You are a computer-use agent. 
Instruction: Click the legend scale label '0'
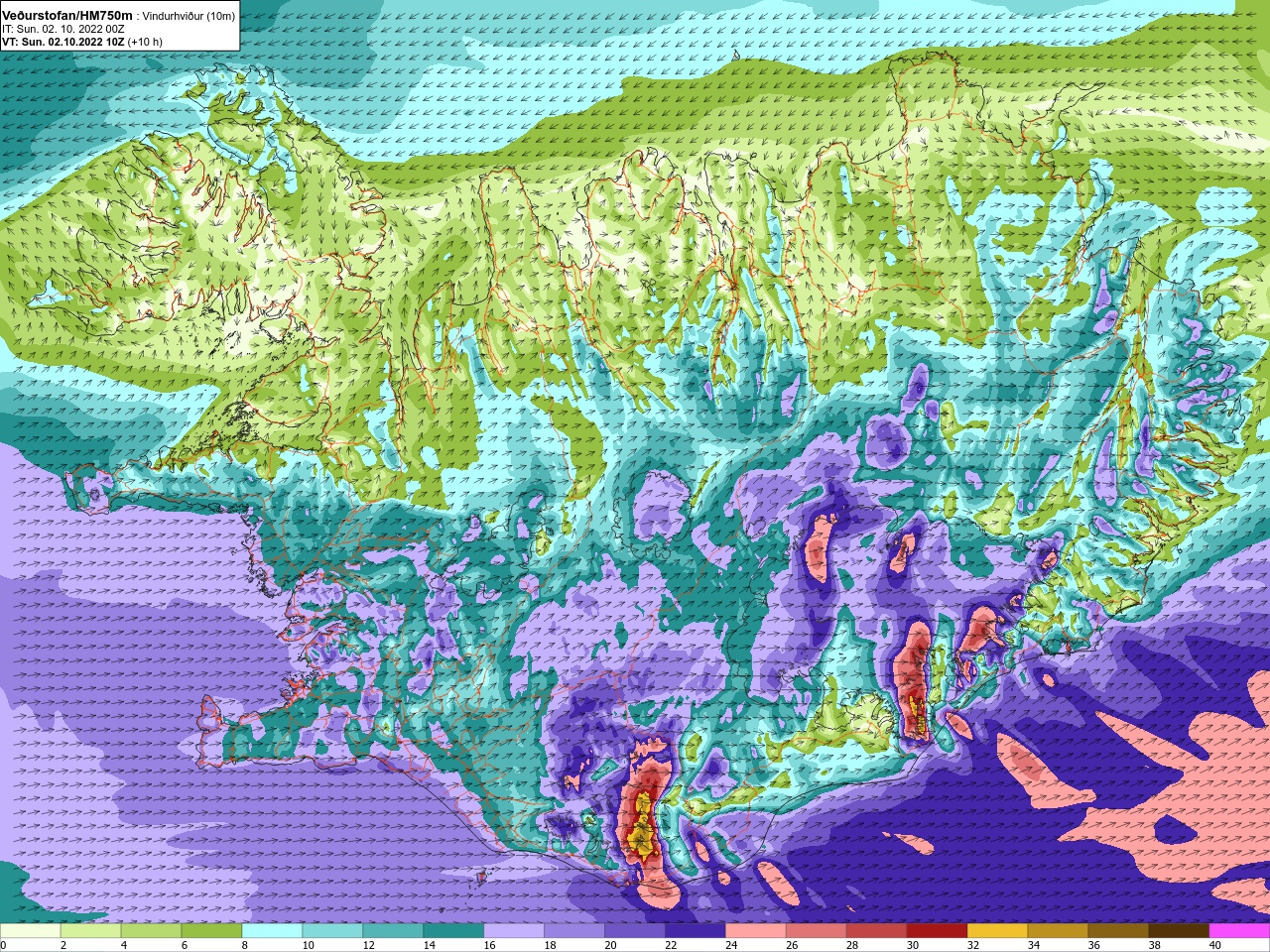pyautogui.click(x=3, y=946)
